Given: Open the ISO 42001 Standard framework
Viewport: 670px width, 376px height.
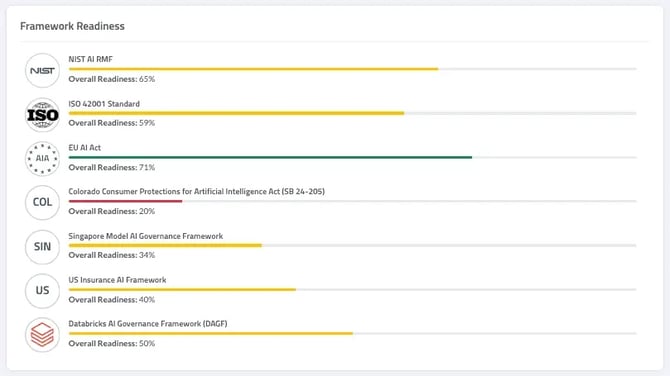Looking at the screenshot, I should [x=104, y=104].
